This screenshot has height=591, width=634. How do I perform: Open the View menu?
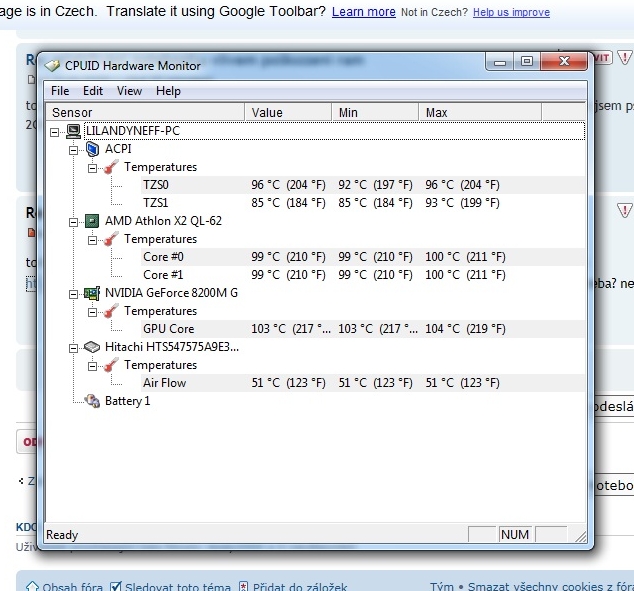coord(129,91)
